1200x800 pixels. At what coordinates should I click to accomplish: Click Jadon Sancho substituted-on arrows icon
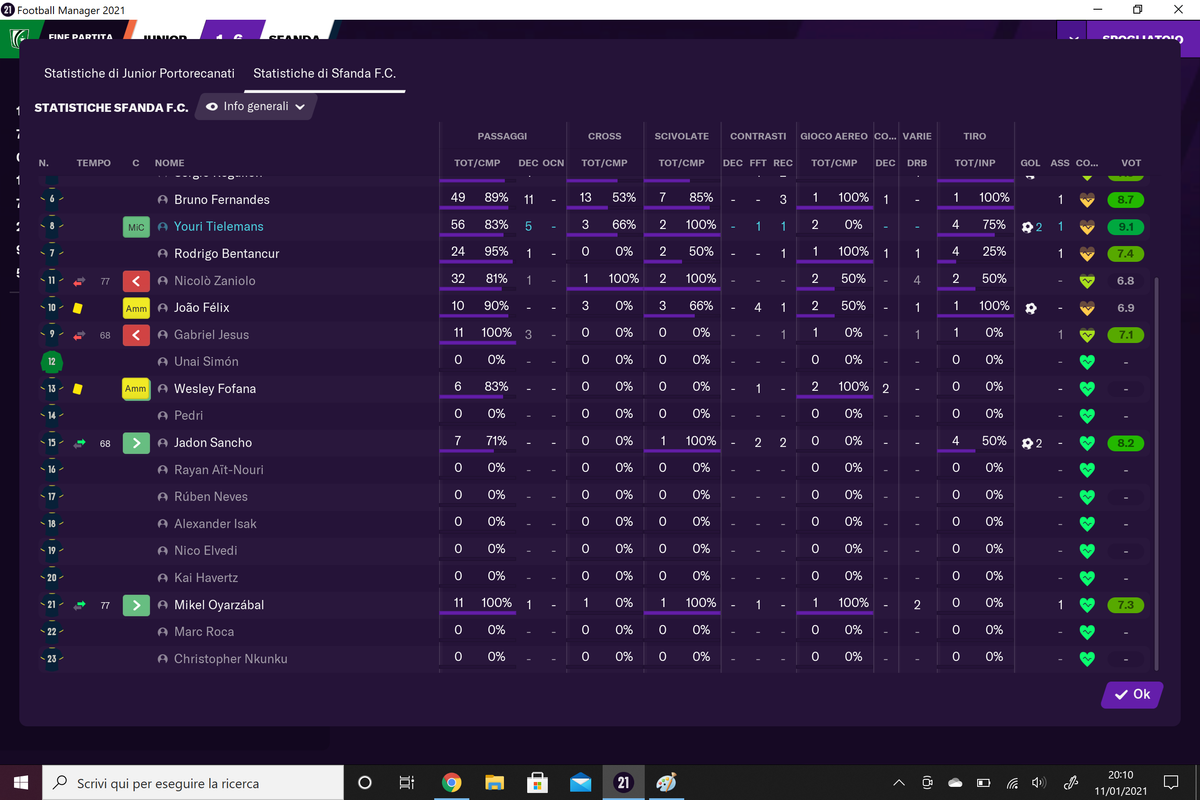coord(79,443)
